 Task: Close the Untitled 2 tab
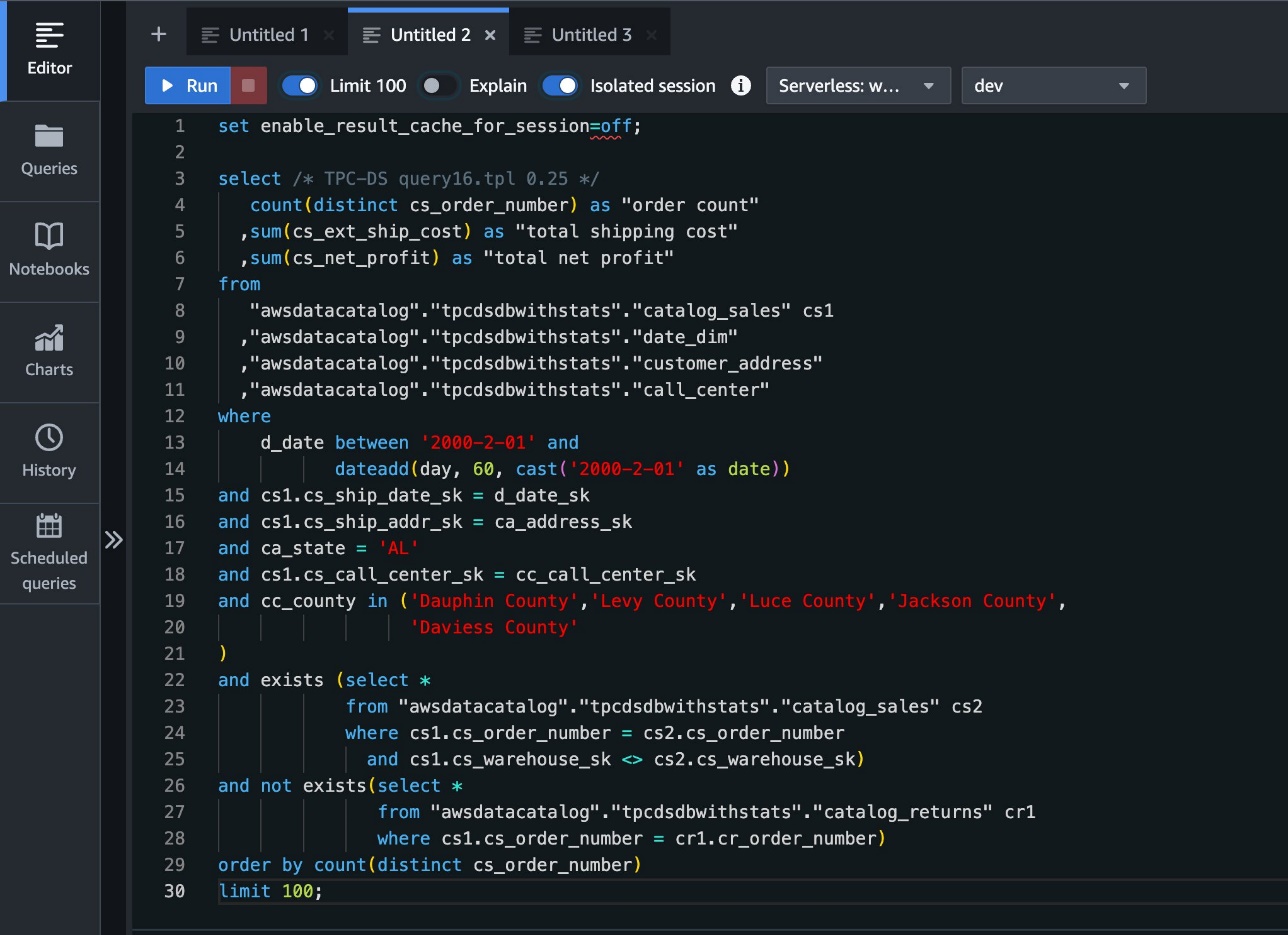coord(490,35)
